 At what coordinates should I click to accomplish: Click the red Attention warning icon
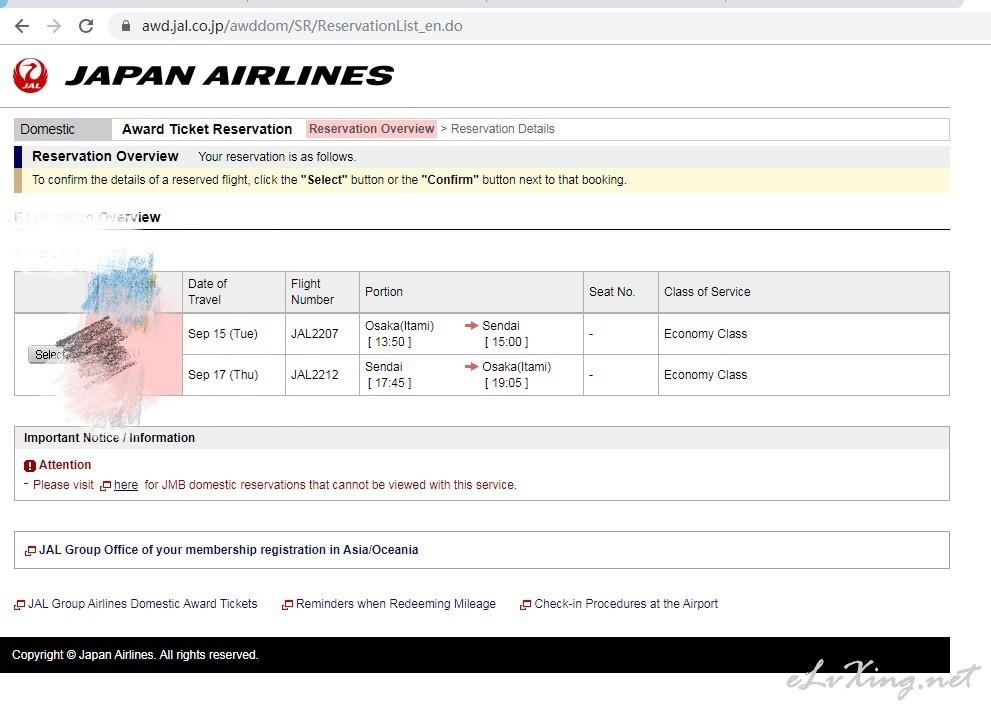pos(30,466)
